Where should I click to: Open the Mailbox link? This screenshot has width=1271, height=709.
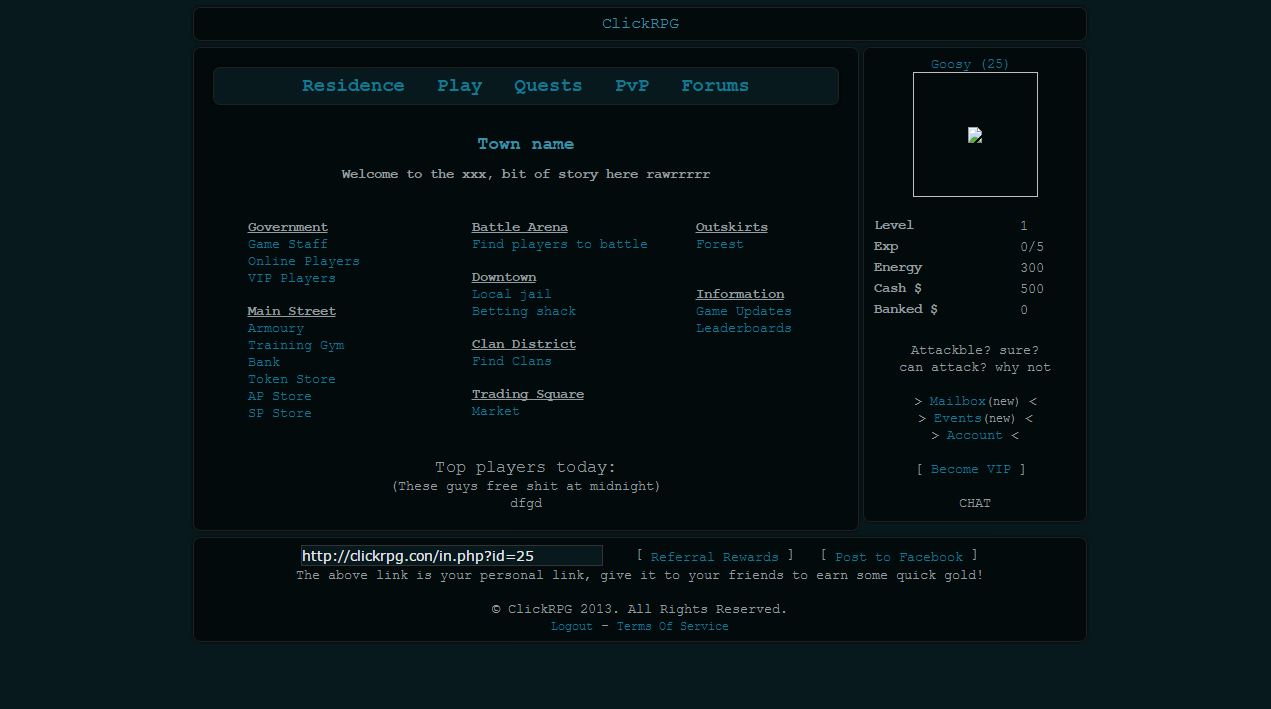[957, 401]
